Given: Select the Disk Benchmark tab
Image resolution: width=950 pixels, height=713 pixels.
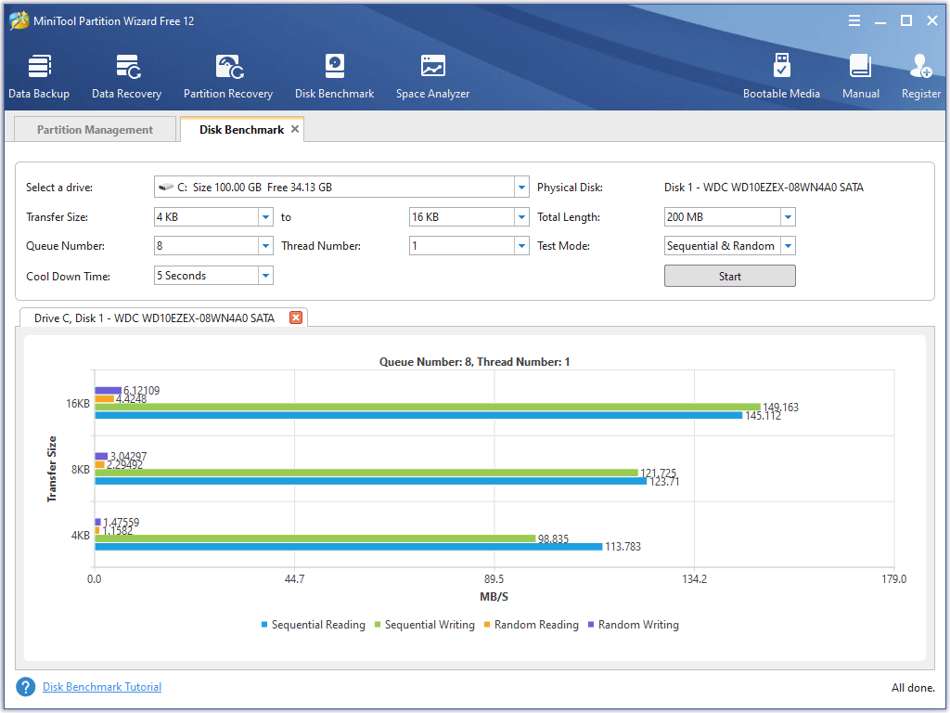Looking at the screenshot, I should tap(242, 130).
